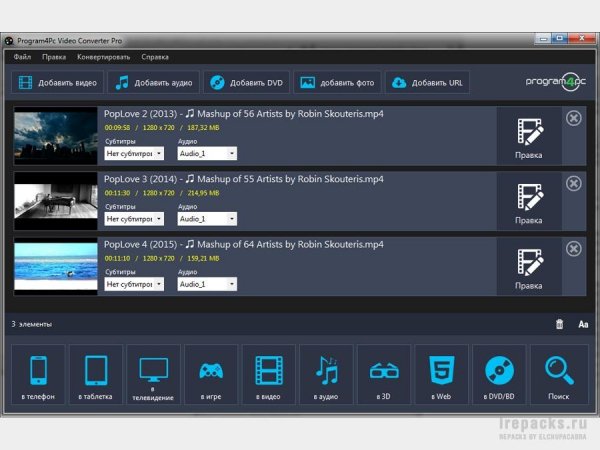This screenshot has height=450, width=600.
Task: Click the app icon in title bar
Action: [9, 41]
